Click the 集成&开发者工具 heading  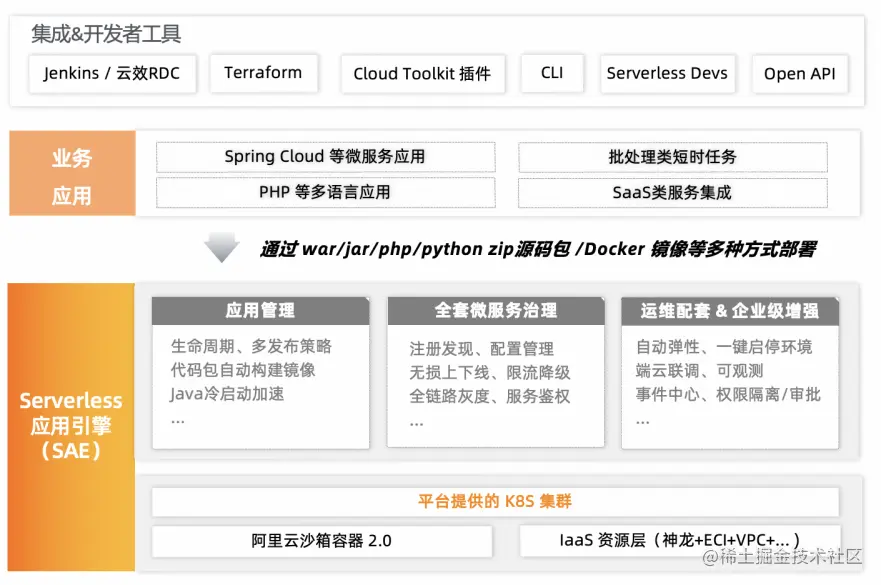106,34
